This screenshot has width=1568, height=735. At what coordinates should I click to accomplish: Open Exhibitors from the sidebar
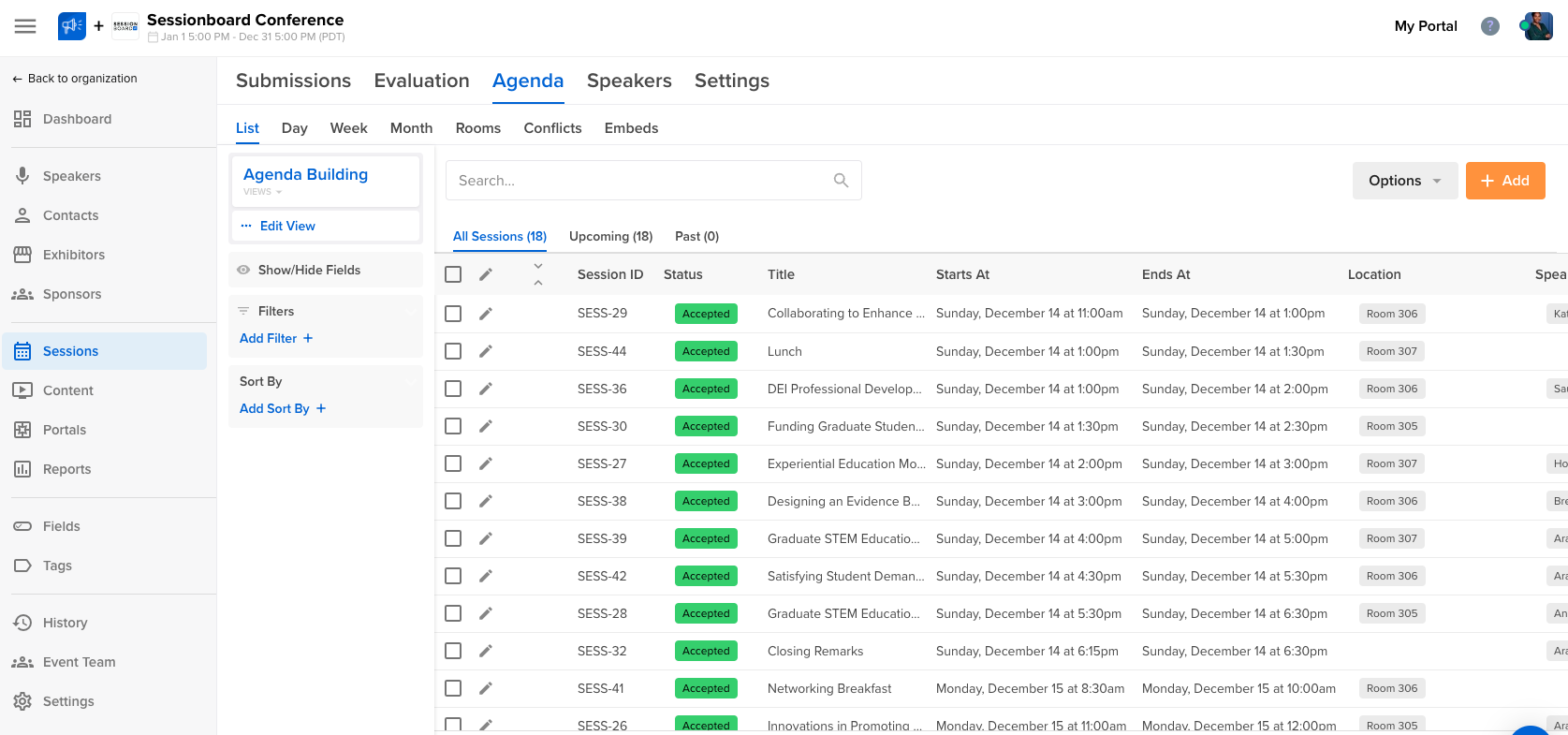73,255
